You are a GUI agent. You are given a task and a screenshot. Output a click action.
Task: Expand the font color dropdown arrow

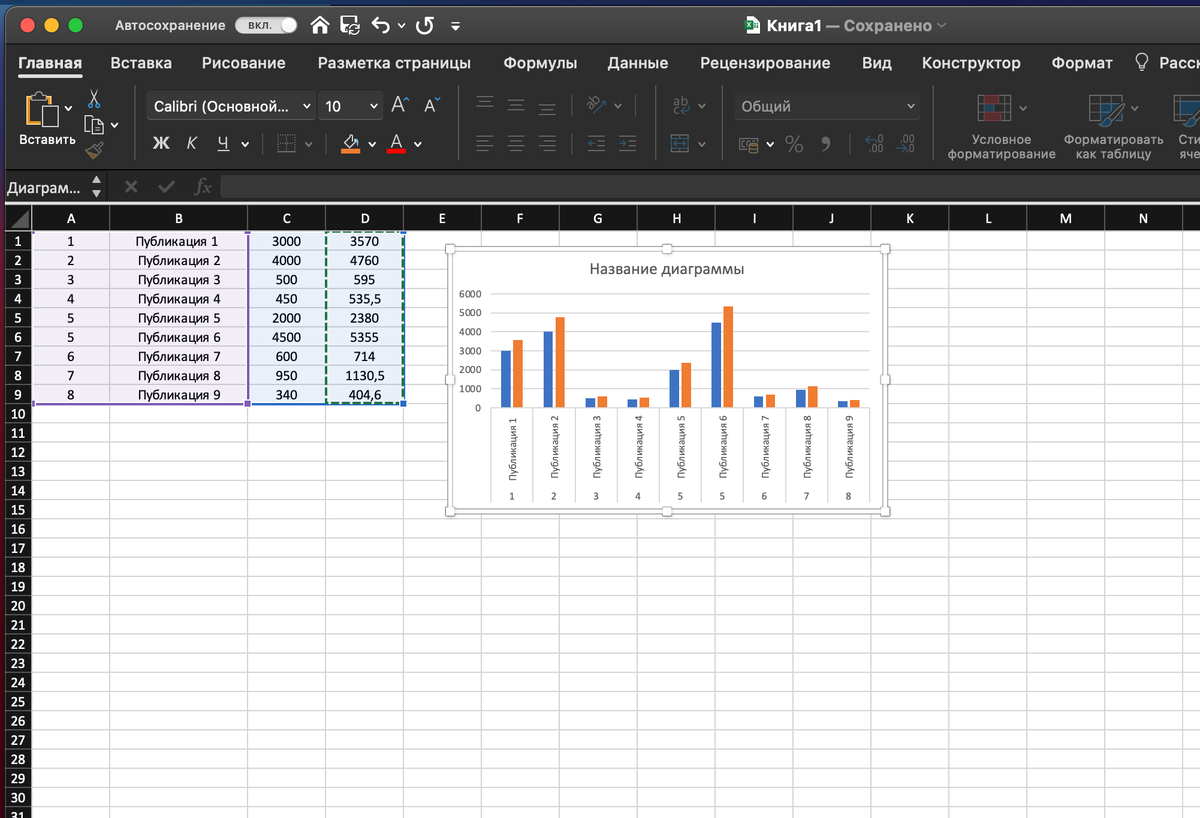click(x=418, y=145)
